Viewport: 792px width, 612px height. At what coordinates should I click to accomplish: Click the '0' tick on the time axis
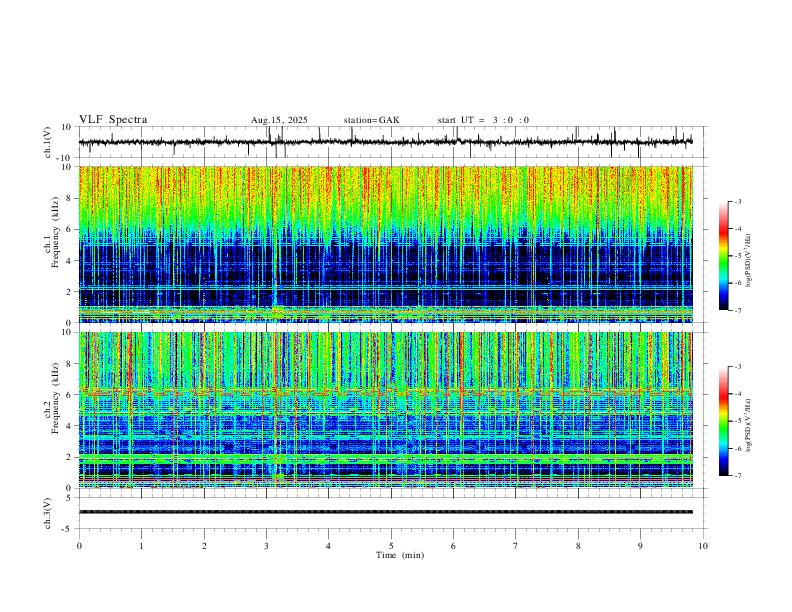(79, 546)
